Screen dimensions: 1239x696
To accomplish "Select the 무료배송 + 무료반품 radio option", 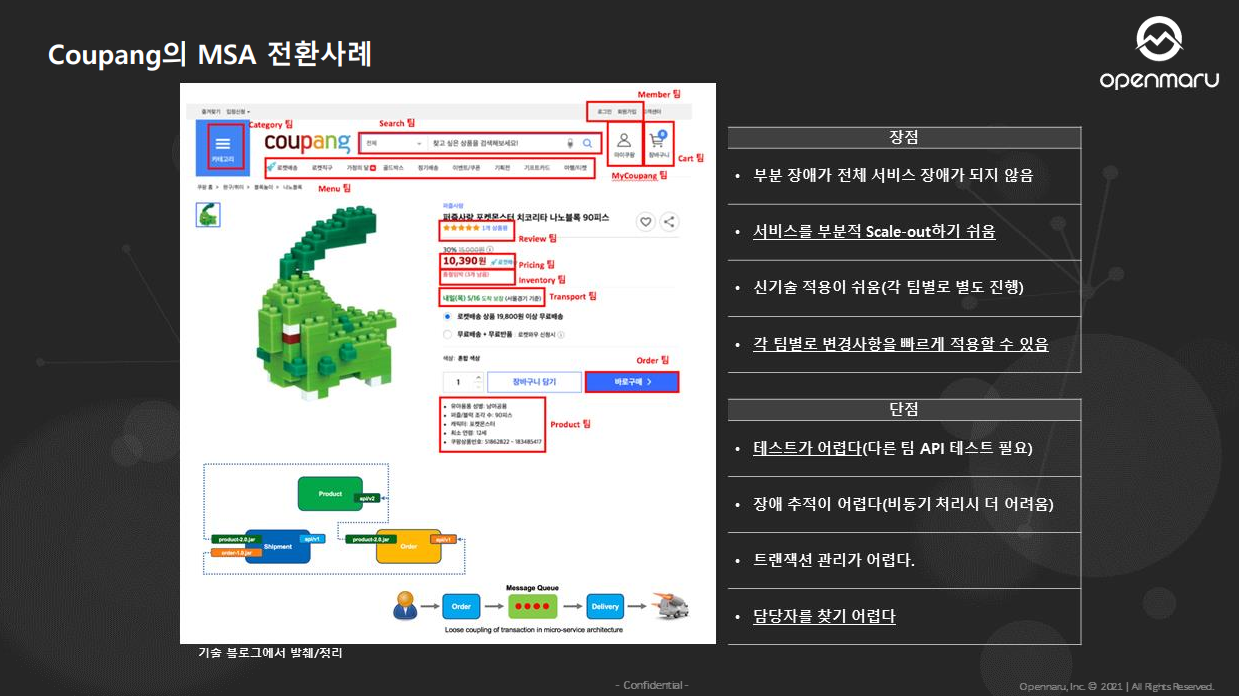I will point(447,335).
